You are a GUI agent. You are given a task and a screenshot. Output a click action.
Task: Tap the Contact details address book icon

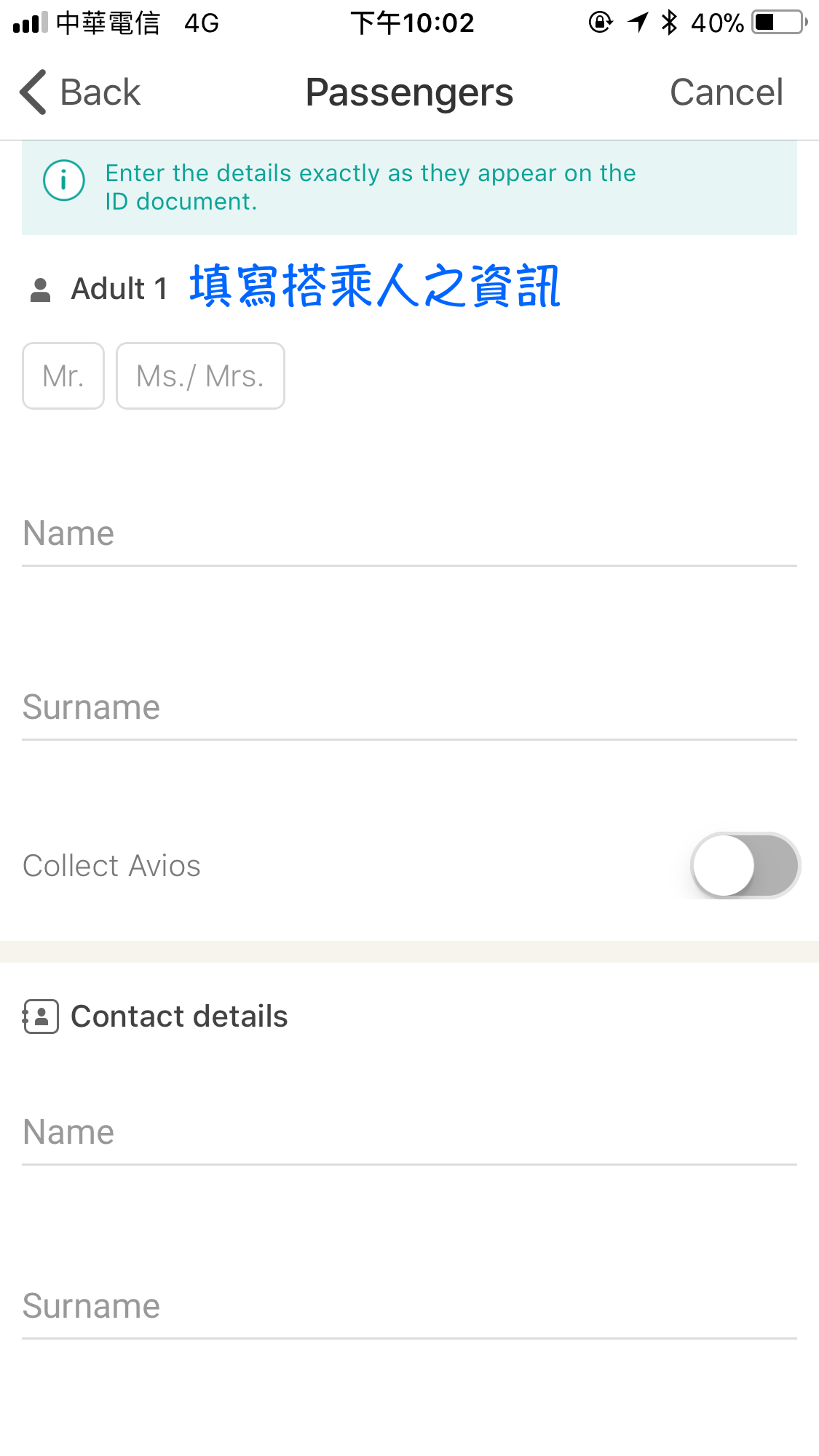pos(41,1017)
